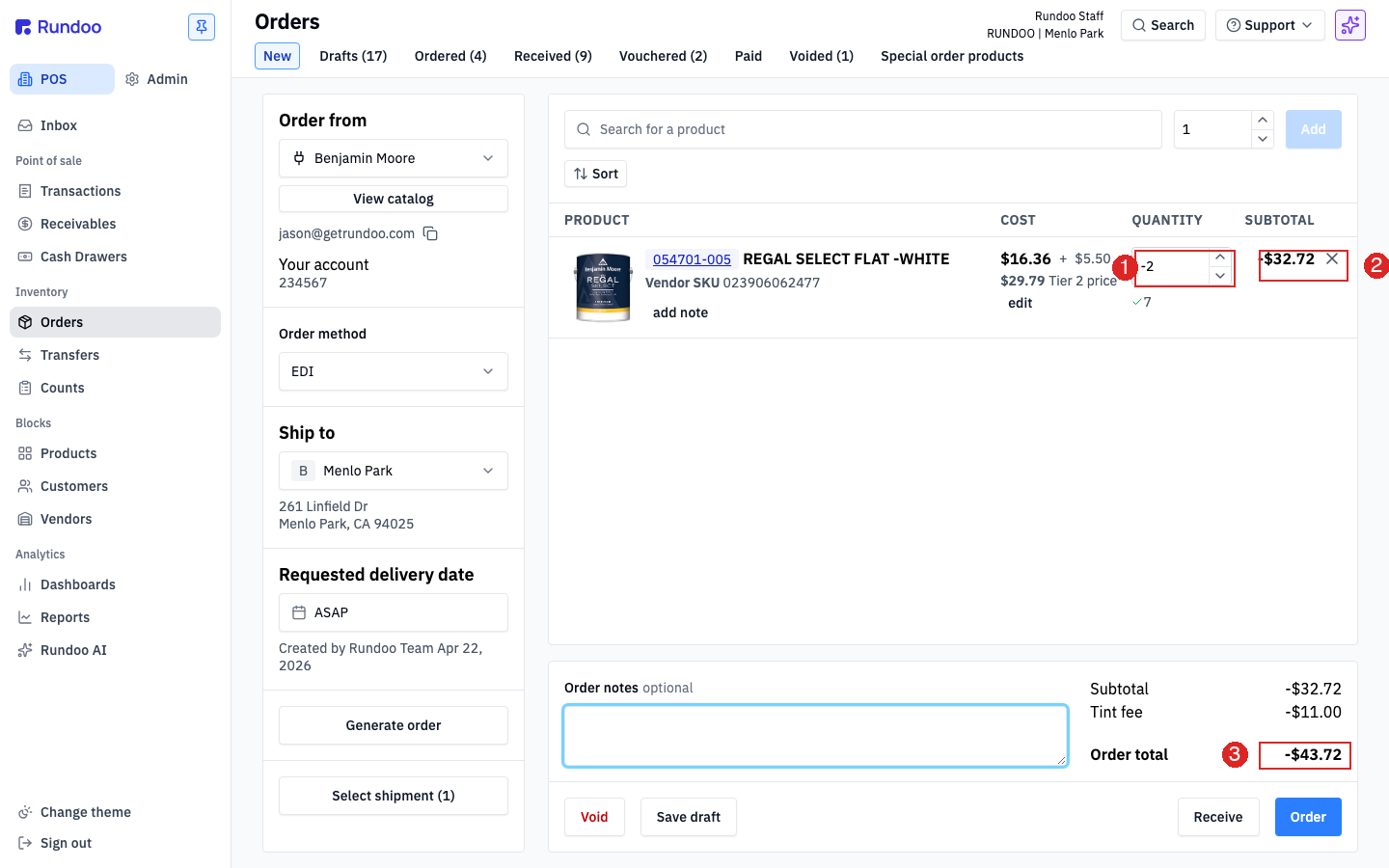Switch to POS mode
This screenshot has height=868, width=1389.
pos(62,79)
